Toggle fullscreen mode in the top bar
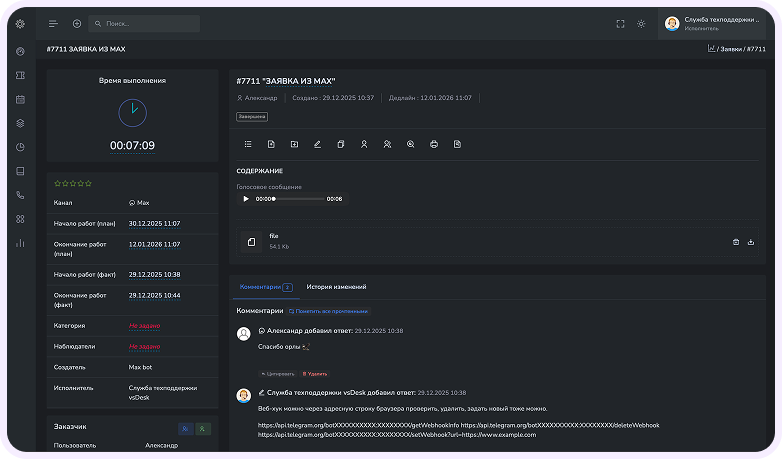Screen dimensions: 782x459 tap(620, 23)
